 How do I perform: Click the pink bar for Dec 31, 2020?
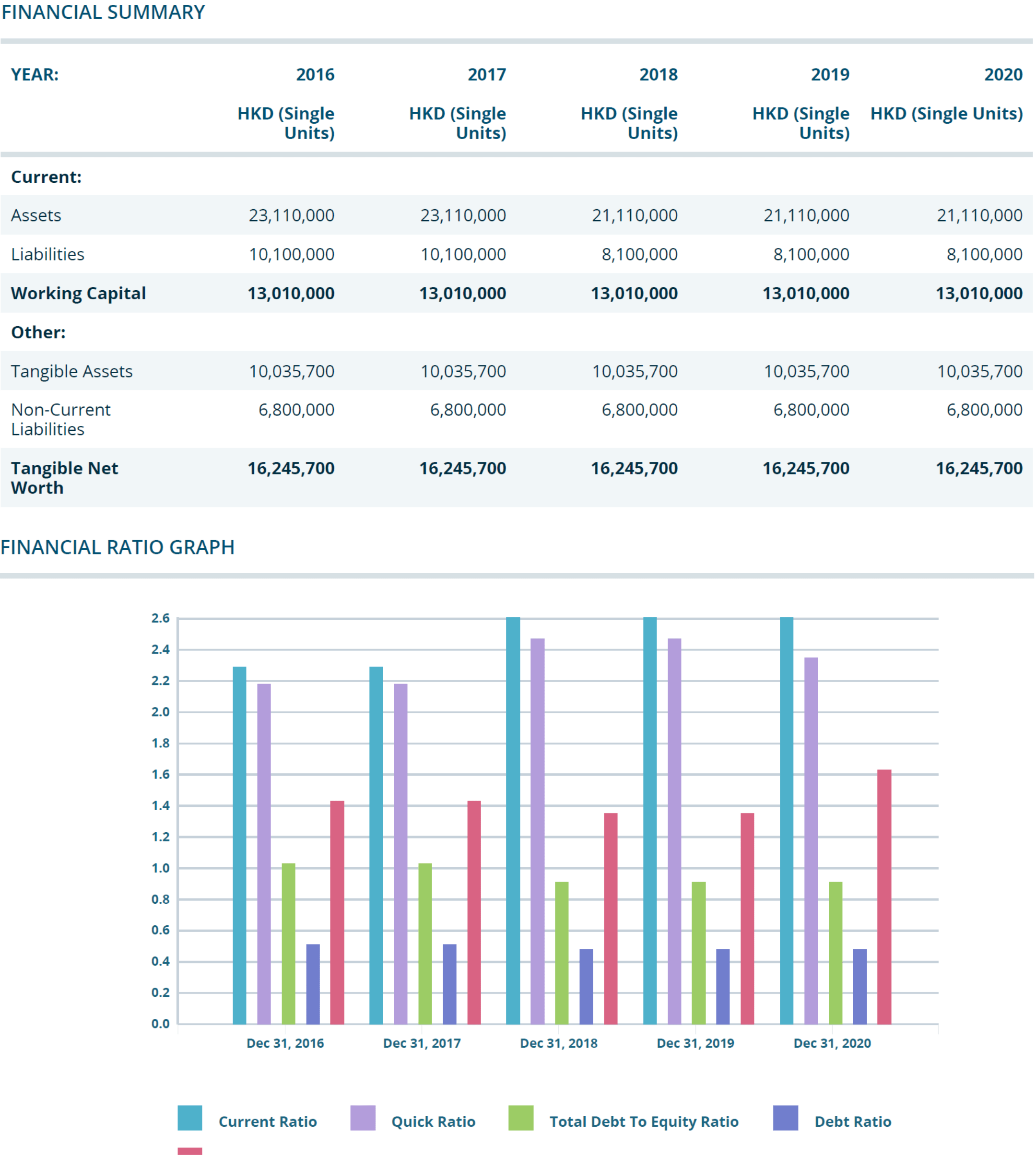[884, 897]
